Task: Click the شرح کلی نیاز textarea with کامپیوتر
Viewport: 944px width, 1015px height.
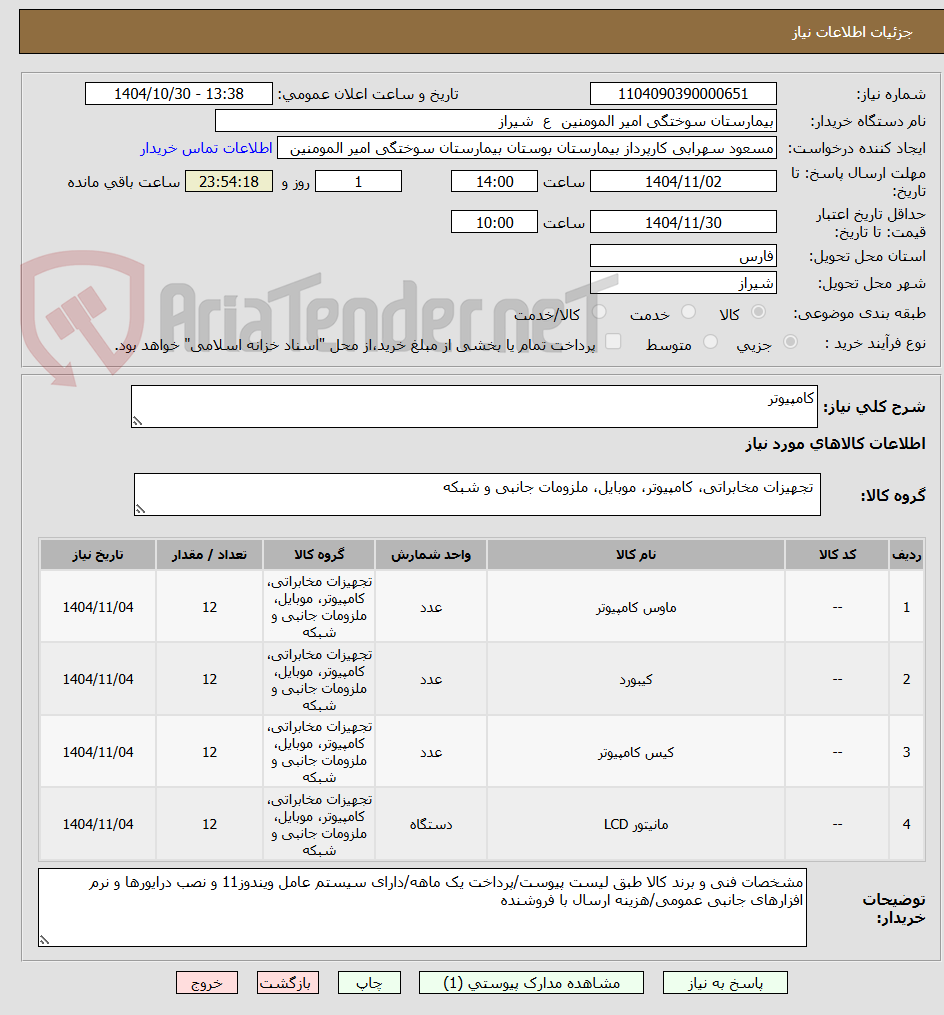Action: [x=474, y=407]
